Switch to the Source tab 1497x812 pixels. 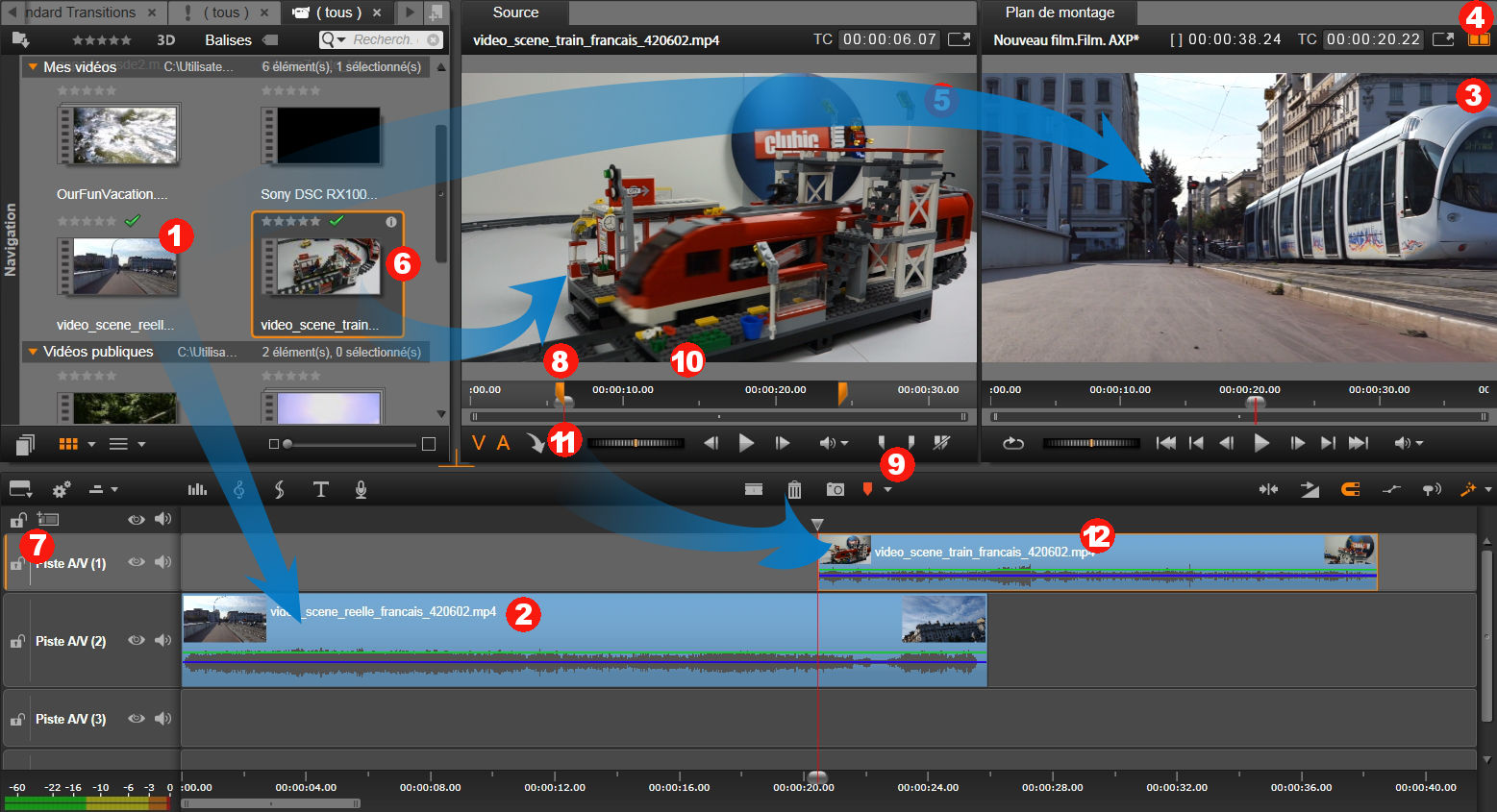(515, 12)
